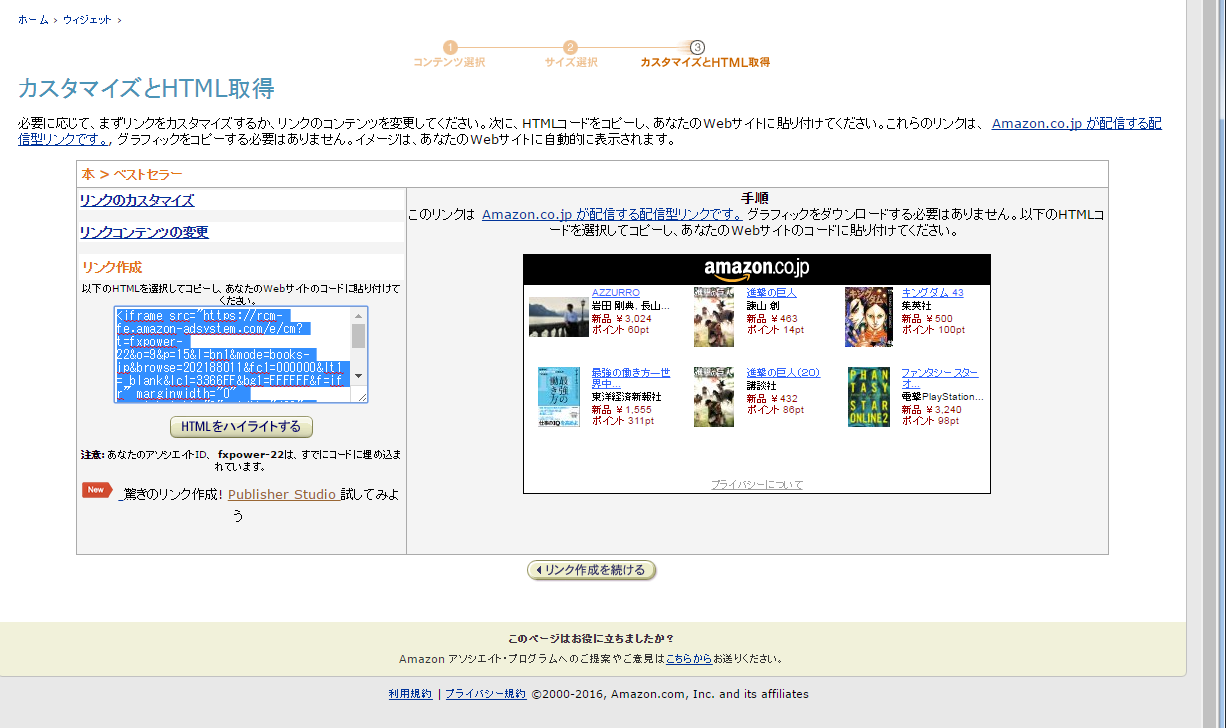Follow the こちらから feedback link
The image size is (1228, 728).
689,659
